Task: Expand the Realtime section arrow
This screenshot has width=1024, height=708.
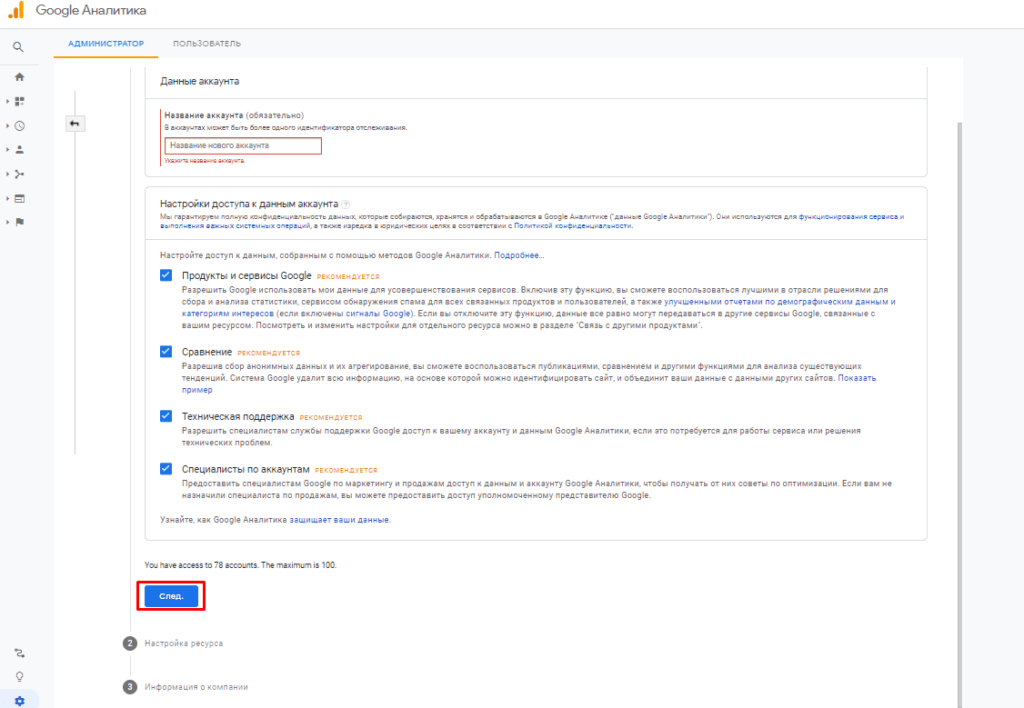Action: tap(7, 125)
